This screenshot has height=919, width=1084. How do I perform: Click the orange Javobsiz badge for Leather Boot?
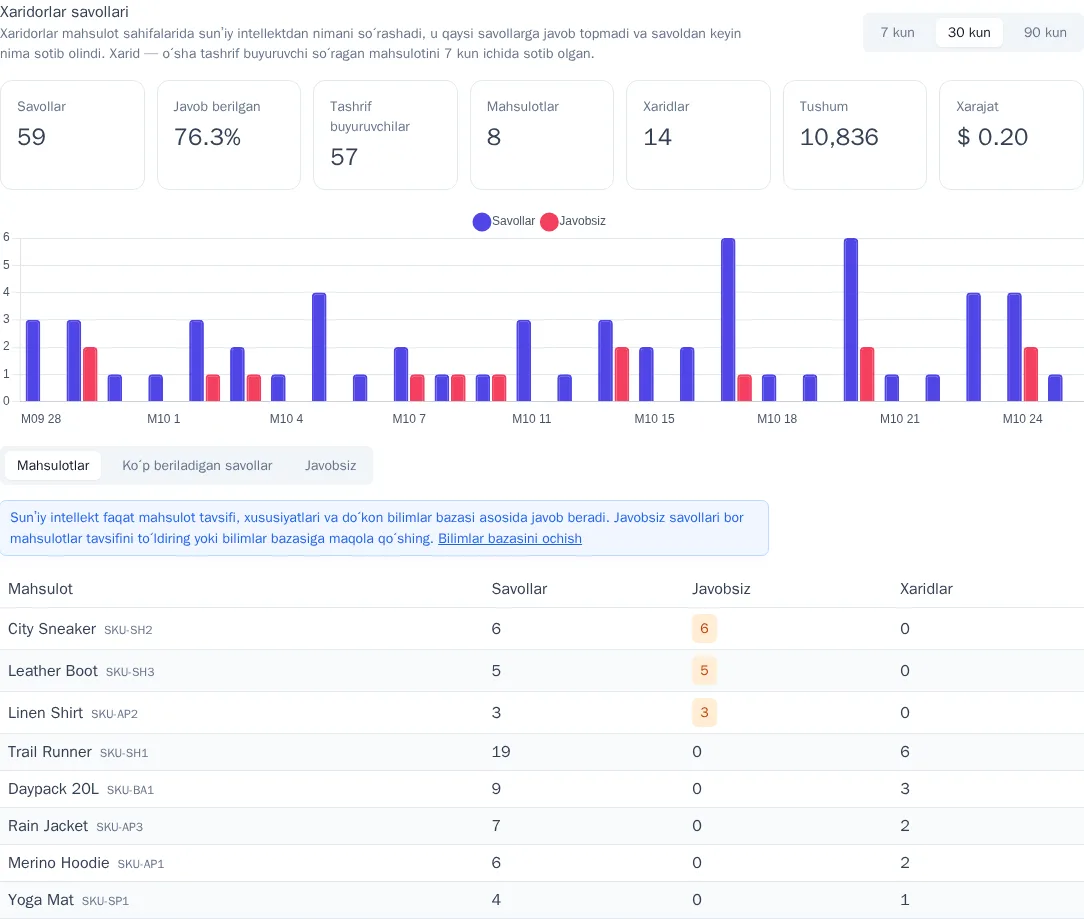[x=704, y=671]
